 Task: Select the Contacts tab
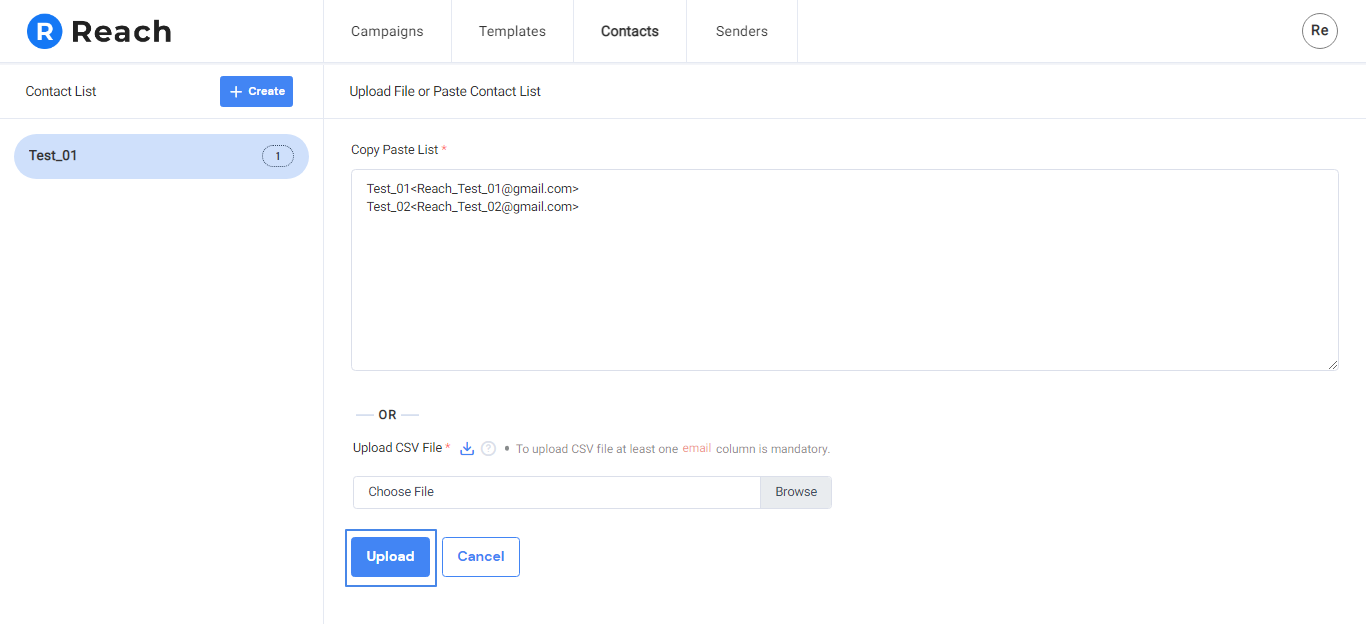tap(630, 31)
